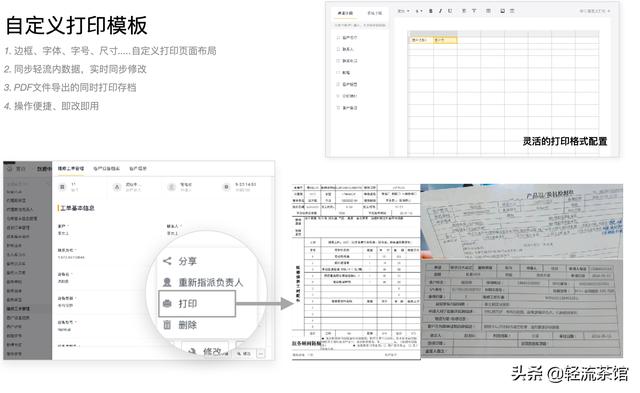Viewport: 640px width, 393px height.
Task: Click the 重新指派负责人 person icon
Action: pos(167,282)
